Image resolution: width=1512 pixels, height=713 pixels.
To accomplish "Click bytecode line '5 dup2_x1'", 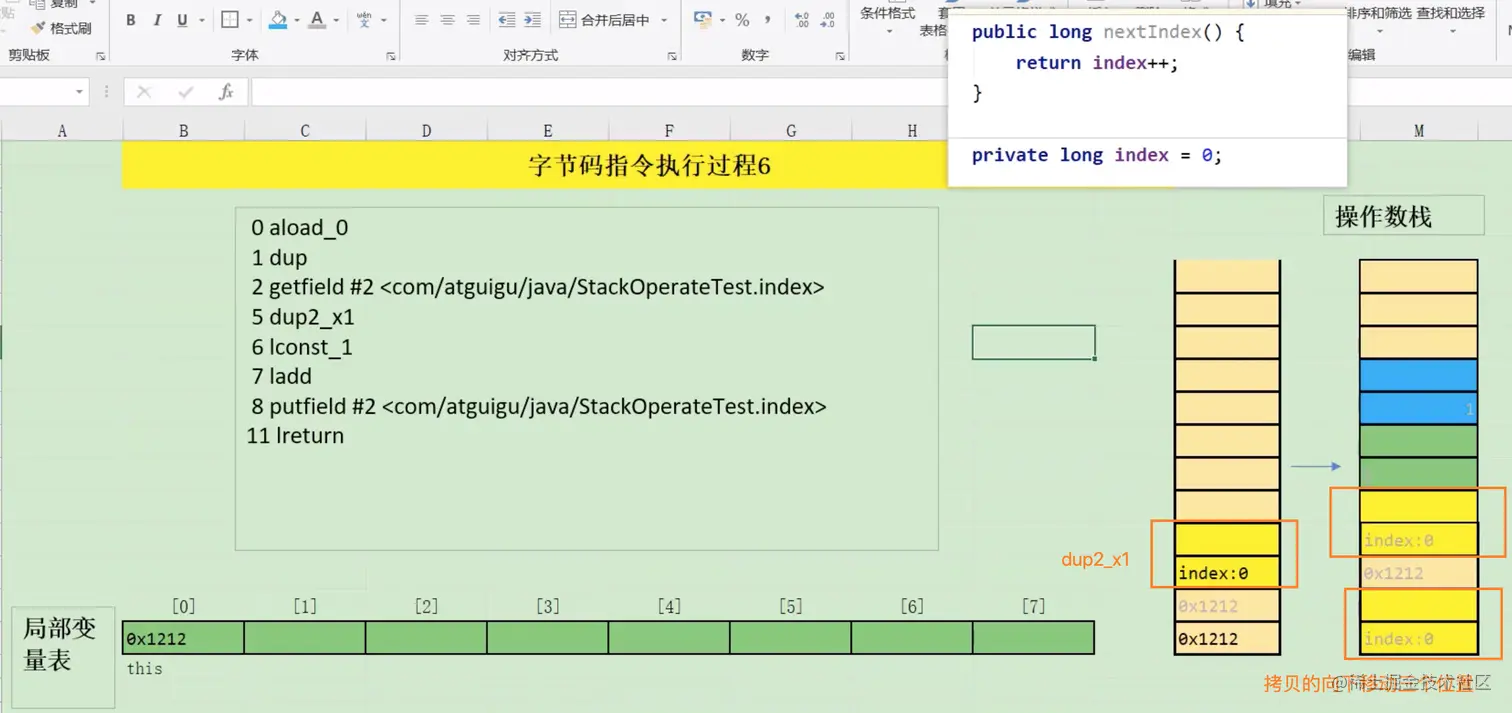I will point(303,317).
